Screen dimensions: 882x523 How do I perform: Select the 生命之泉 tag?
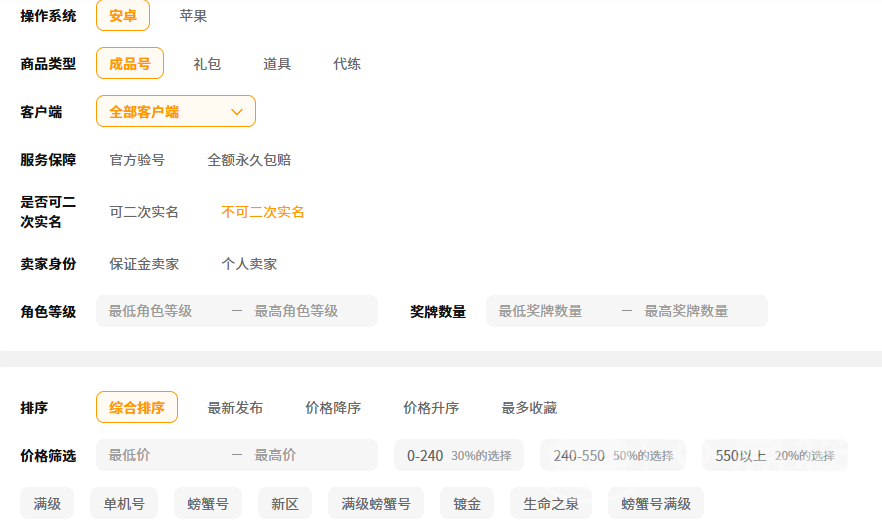coord(551,504)
